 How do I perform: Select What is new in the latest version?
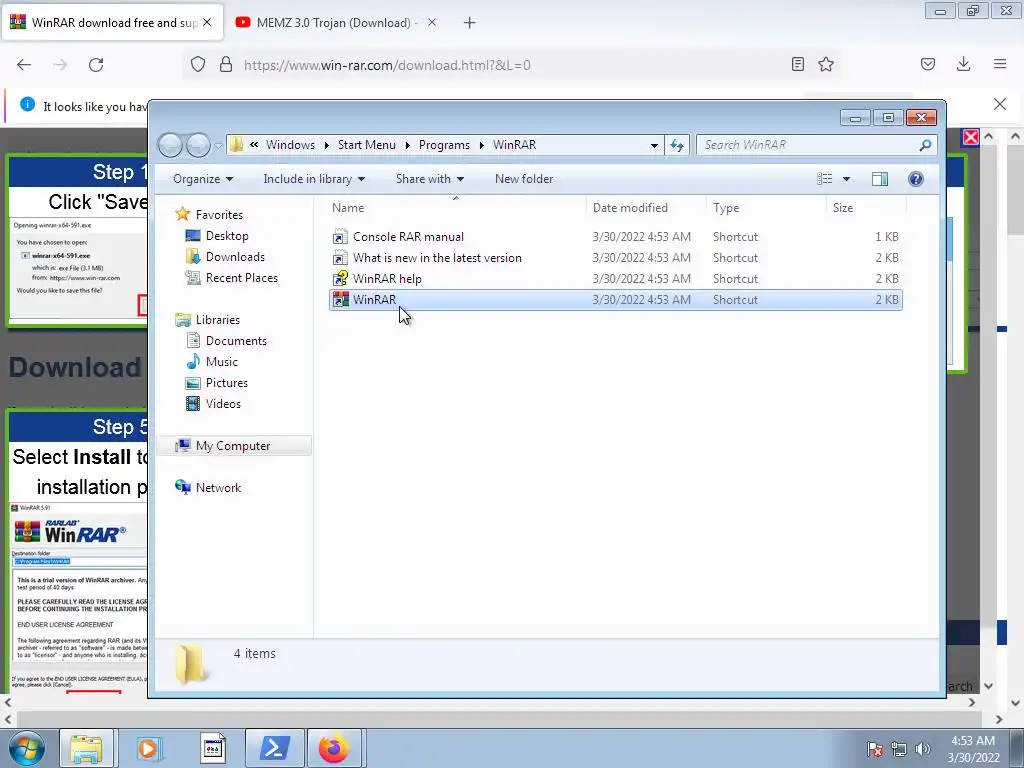coord(437,258)
